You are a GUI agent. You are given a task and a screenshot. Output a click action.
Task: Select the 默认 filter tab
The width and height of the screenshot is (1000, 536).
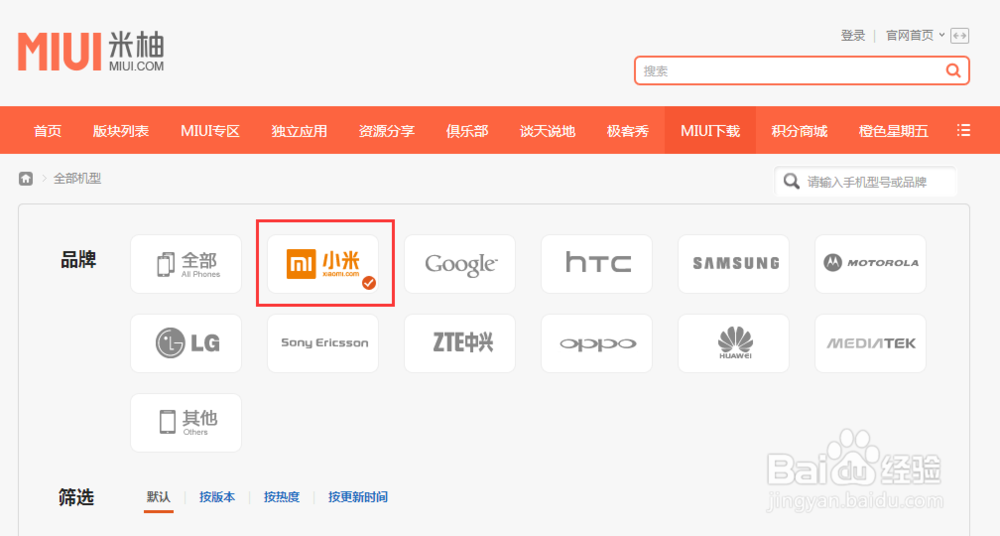tap(158, 496)
